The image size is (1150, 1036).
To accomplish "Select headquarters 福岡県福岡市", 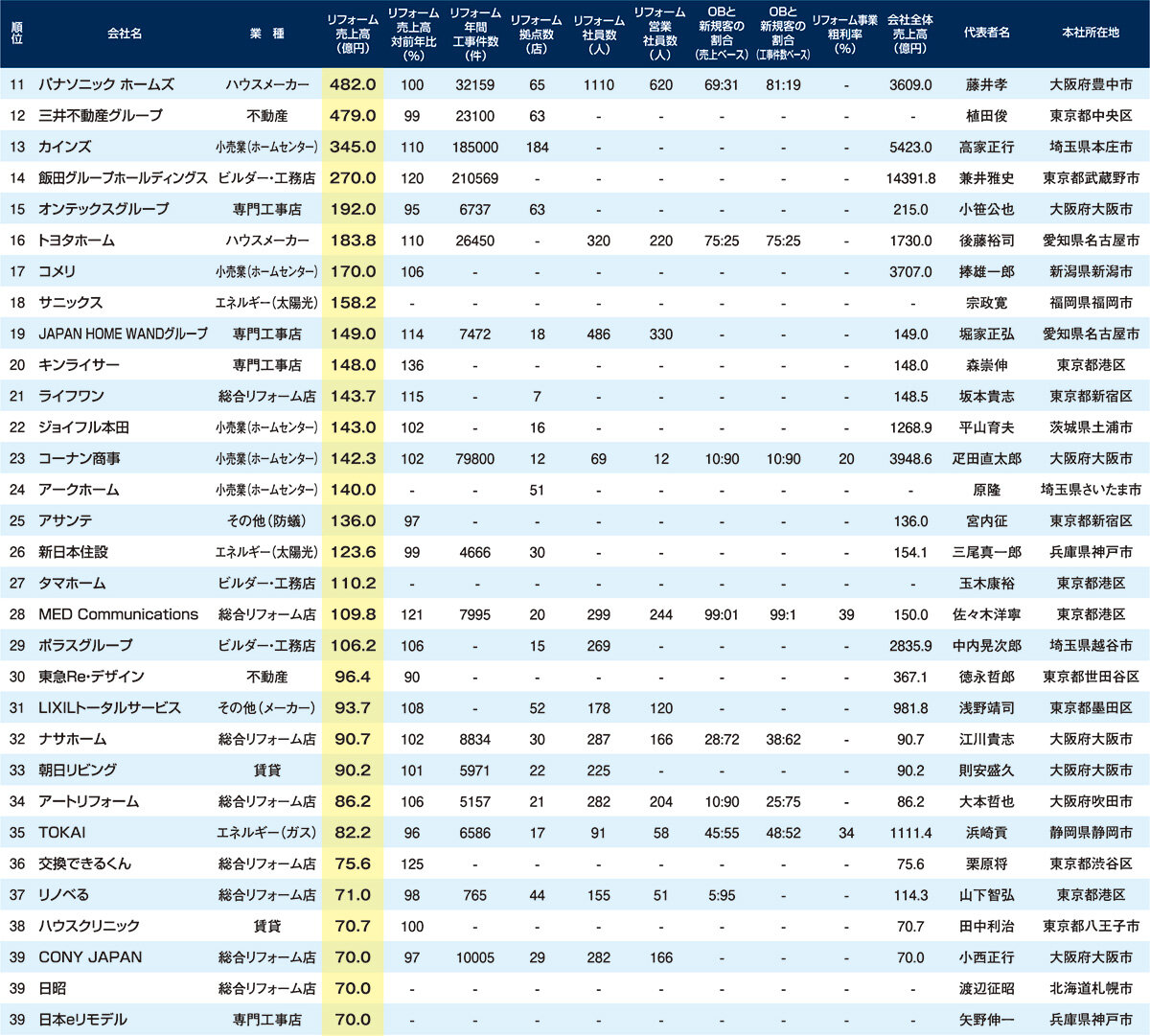I will pyautogui.click(x=1091, y=303).
